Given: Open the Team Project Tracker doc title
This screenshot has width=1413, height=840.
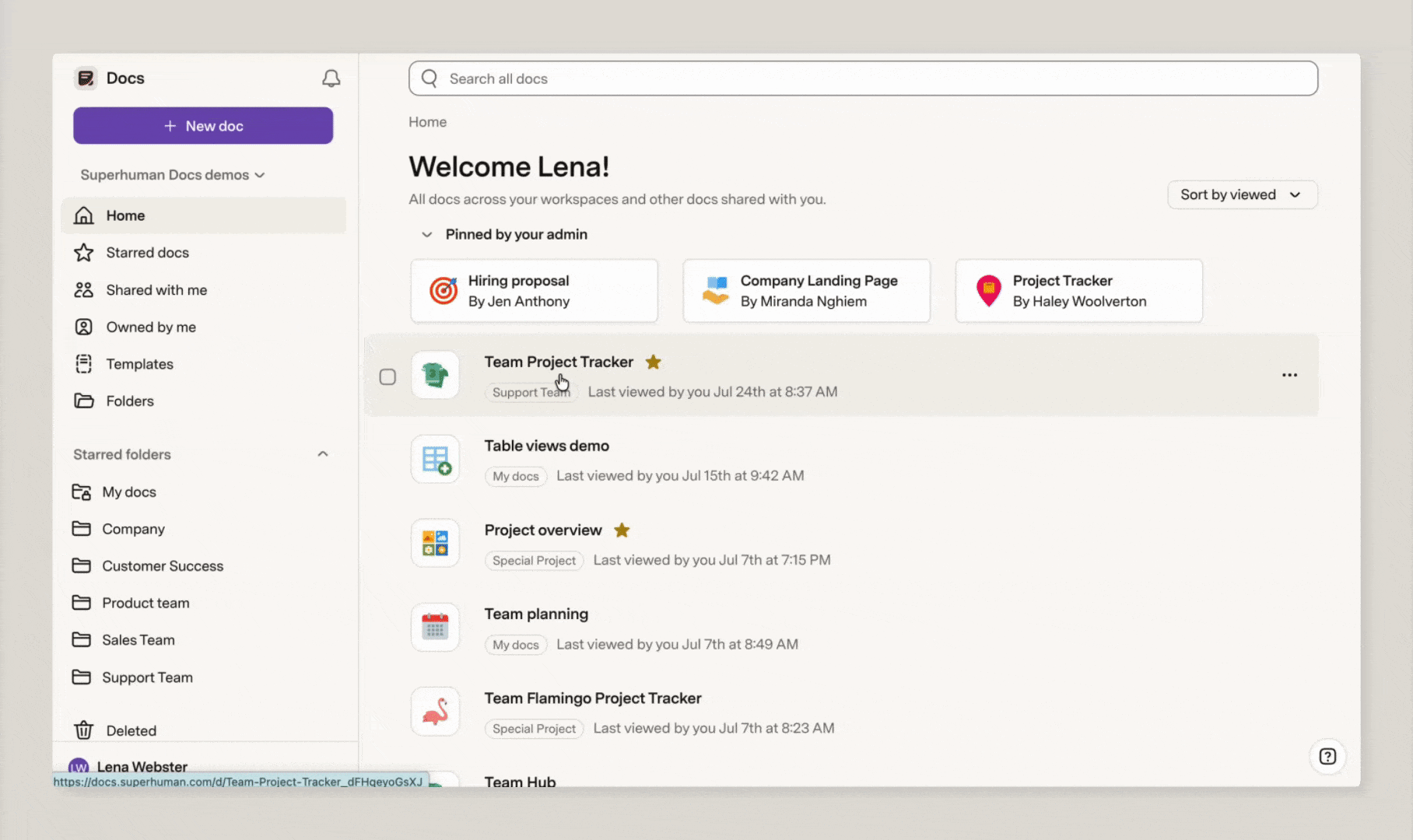Looking at the screenshot, I should pos(559,362).
